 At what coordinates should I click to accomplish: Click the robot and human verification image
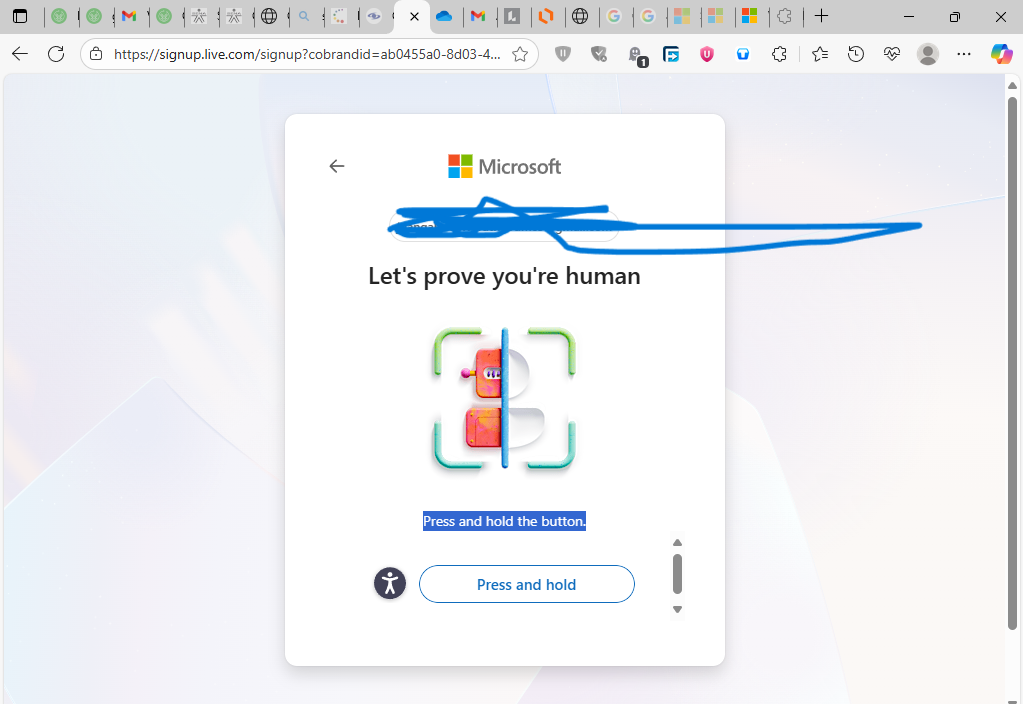coord(504,398)
